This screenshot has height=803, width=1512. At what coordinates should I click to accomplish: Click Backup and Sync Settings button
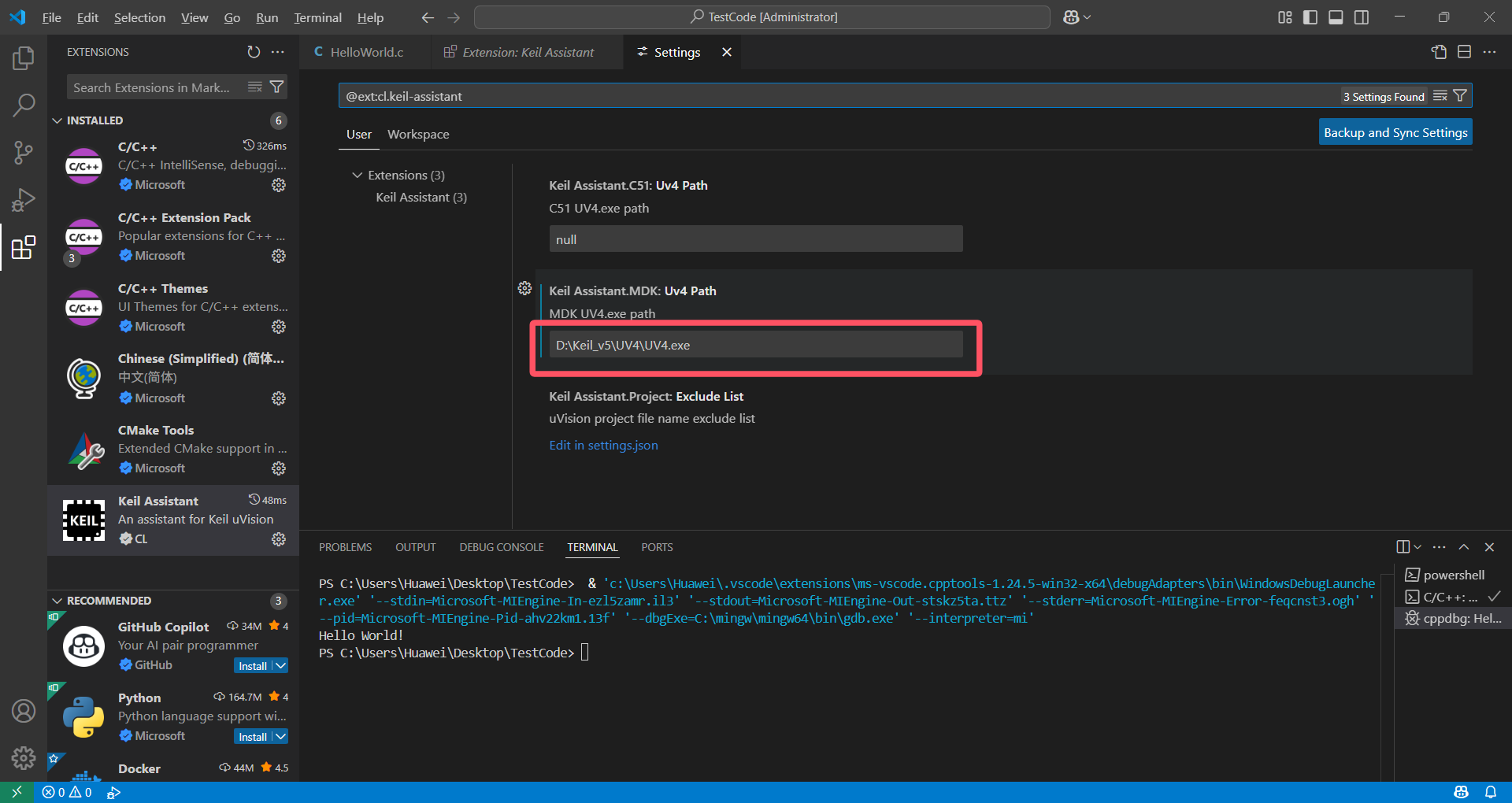1395,132
